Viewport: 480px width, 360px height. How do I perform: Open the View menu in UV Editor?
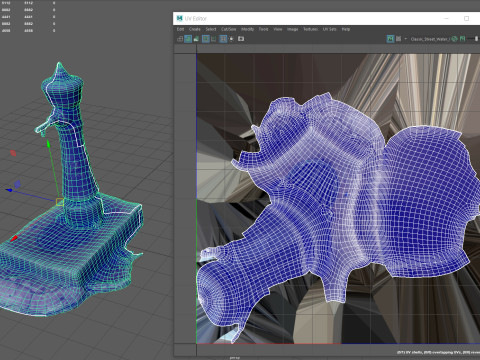pyautogui.click(x=278, y=29)
